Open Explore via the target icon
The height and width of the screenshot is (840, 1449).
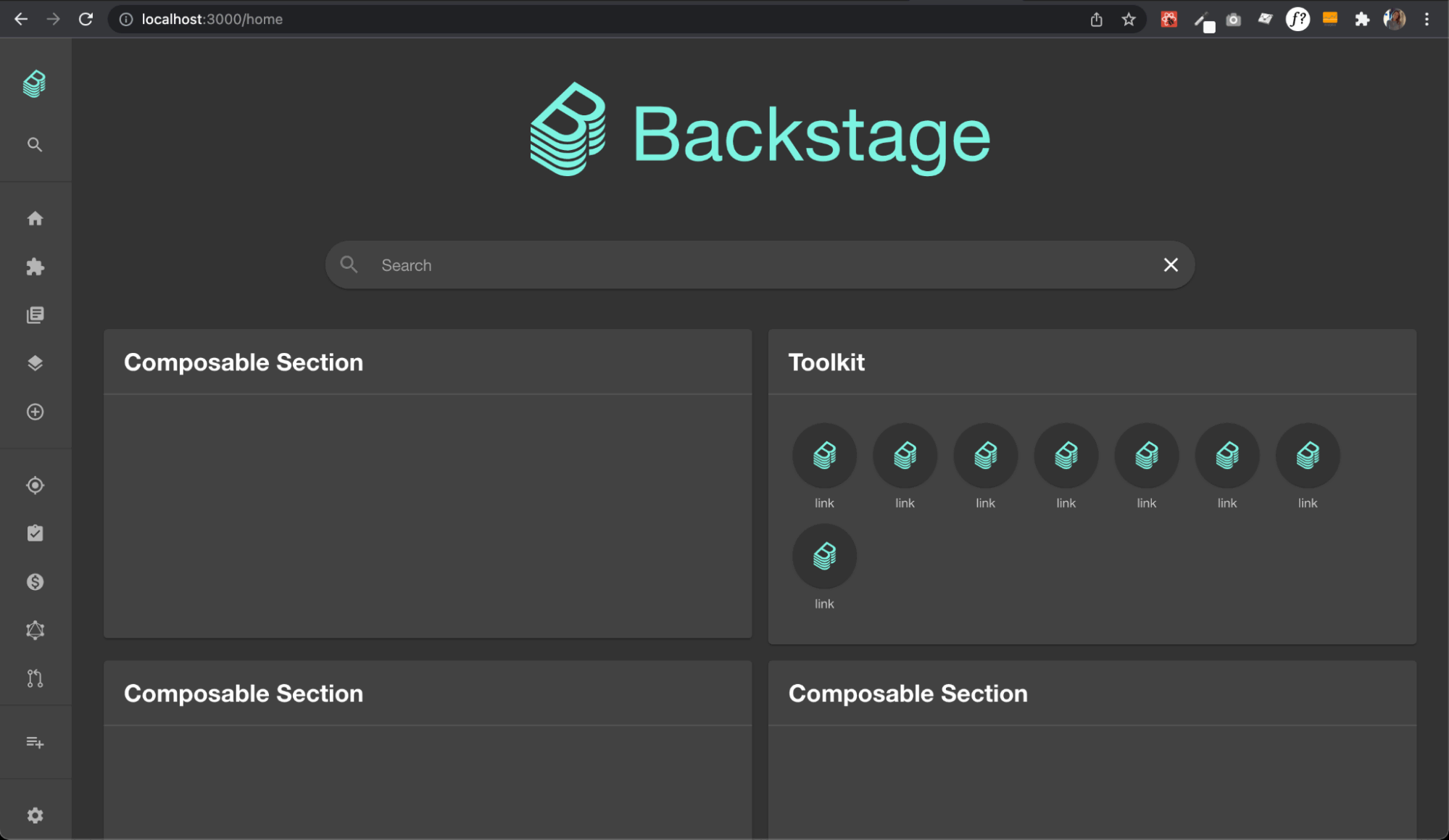pos(34,485)
